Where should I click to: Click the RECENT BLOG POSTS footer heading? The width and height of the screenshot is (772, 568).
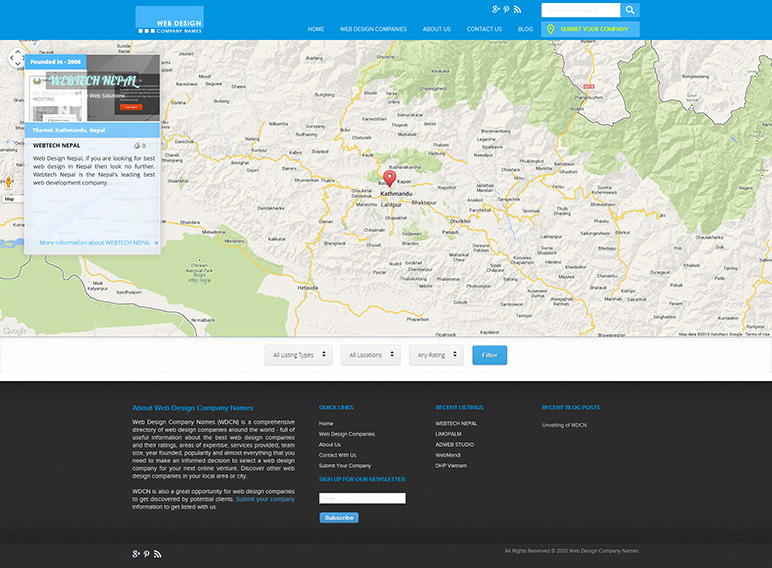571,408
